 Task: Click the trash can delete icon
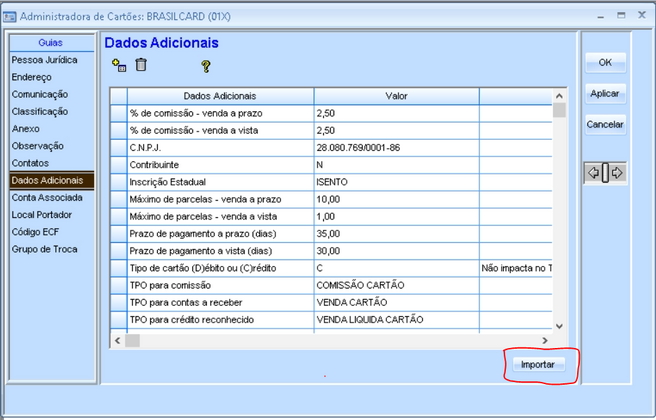coord(141,65)
